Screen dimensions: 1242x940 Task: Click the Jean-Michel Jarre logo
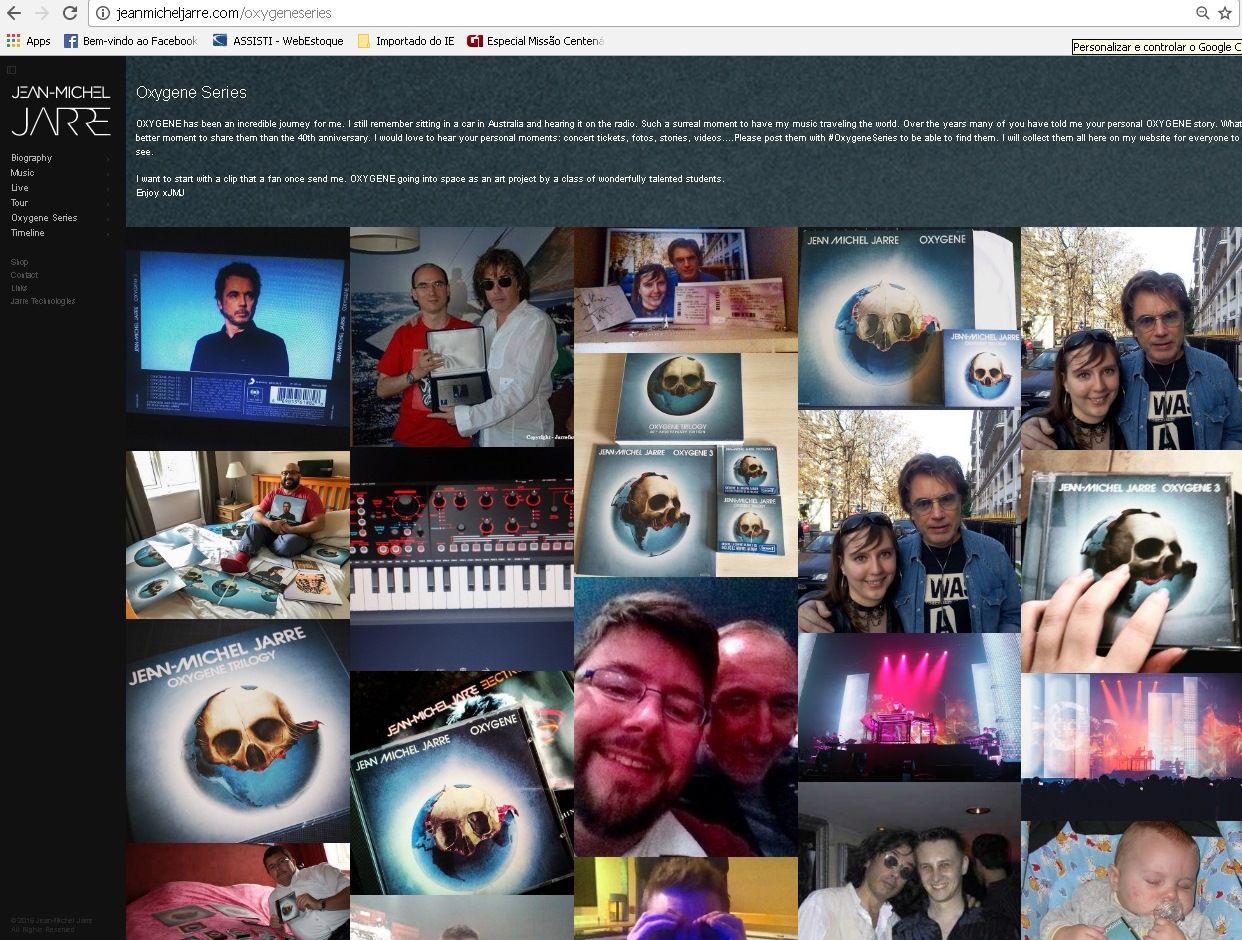point(61,111)
